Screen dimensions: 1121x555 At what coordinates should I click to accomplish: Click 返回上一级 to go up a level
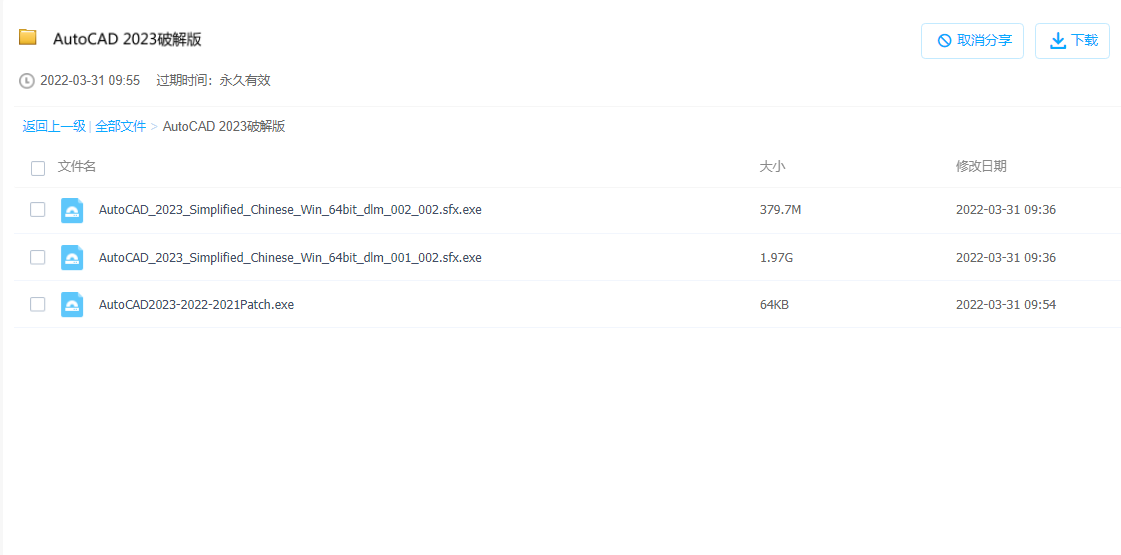click(x=54, y=126)
